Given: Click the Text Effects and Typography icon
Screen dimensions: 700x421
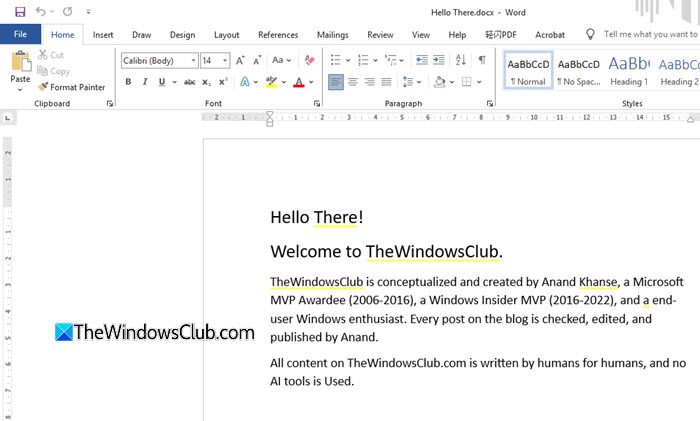Looking at the screenshot, I should [x=245, y=82].
